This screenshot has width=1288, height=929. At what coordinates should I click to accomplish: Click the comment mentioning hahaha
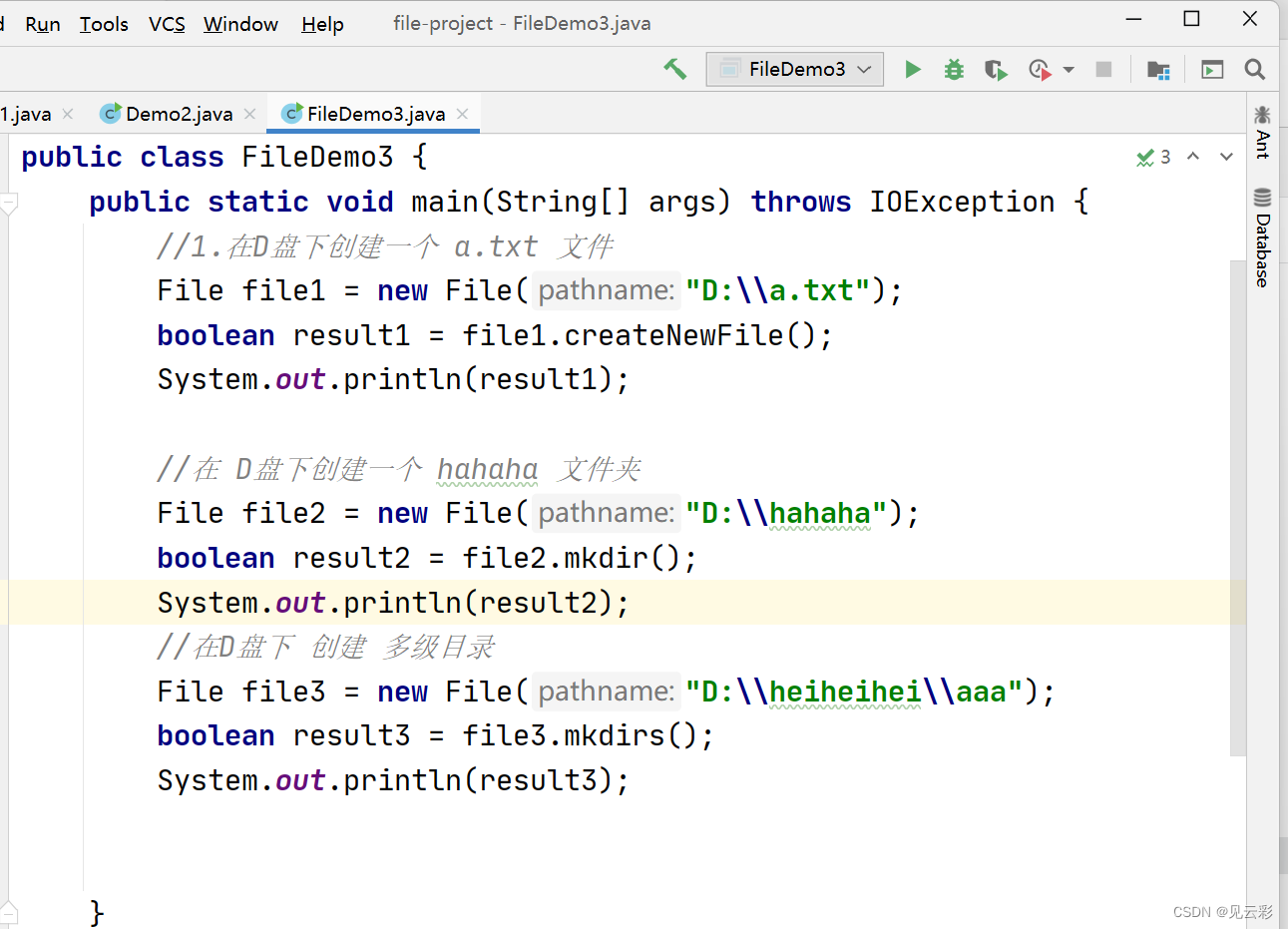pyautogui.click(x=399, y=469)
